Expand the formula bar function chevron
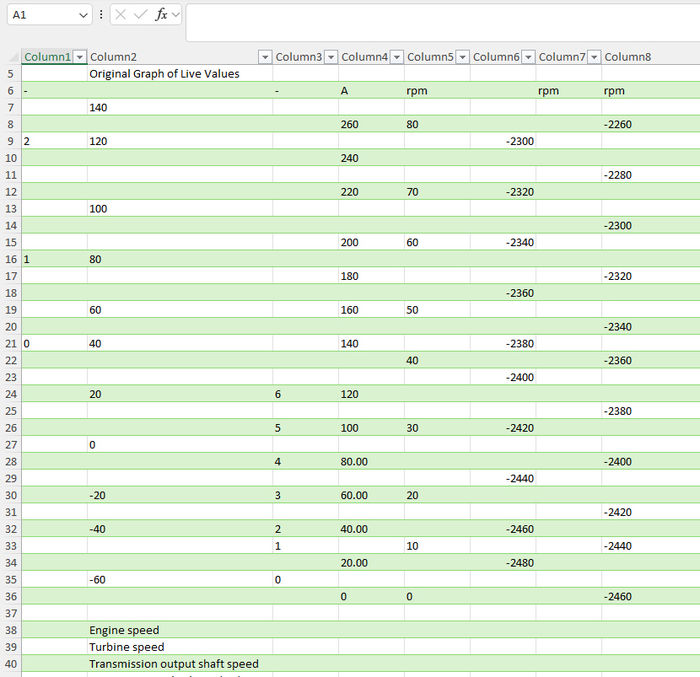 [176, 15]
